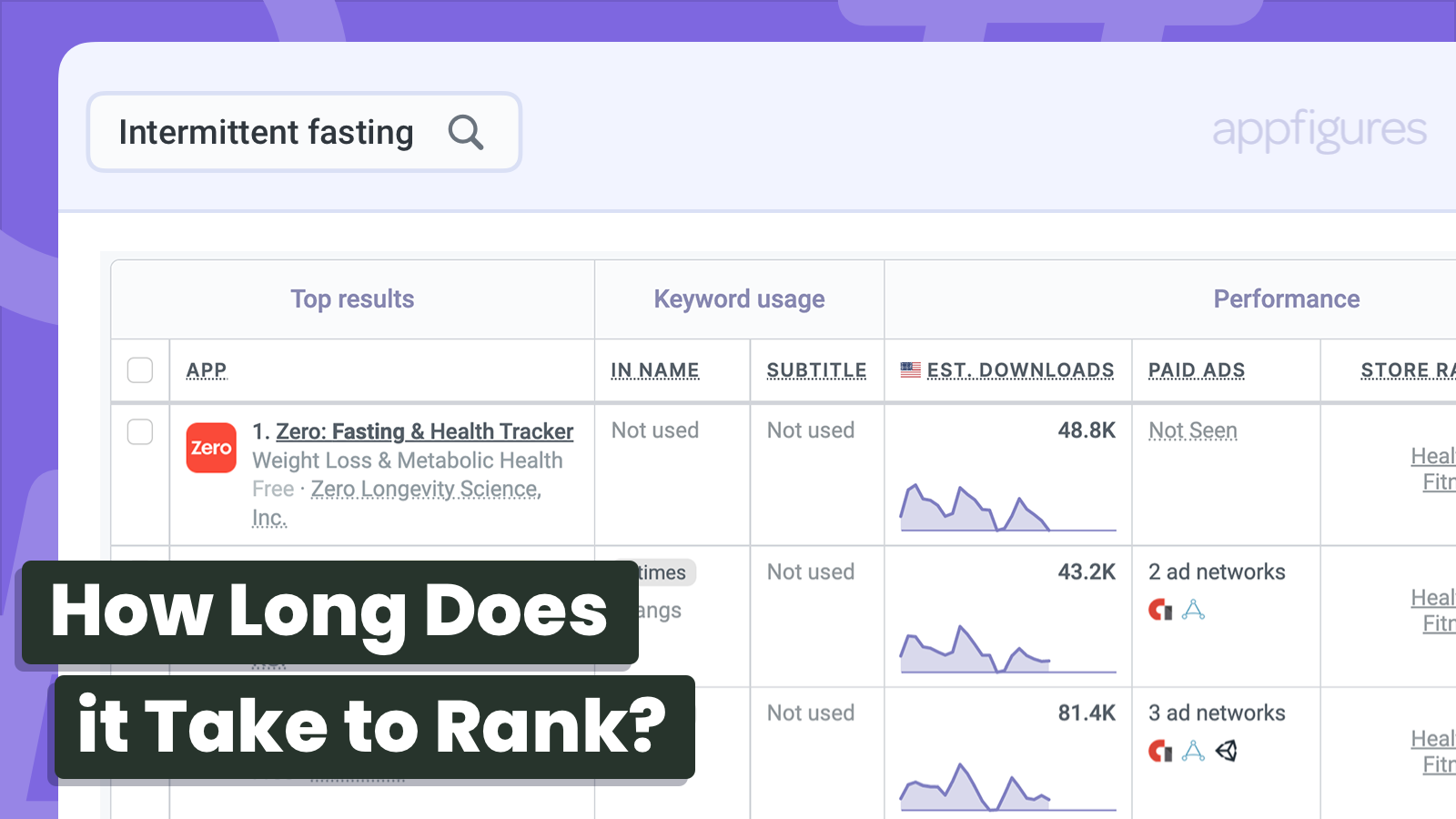Click the red ad network icon in 3 ad networks row
Image resolution: width=1456 pixels, height=819 pixels.
click(1160, 751)
